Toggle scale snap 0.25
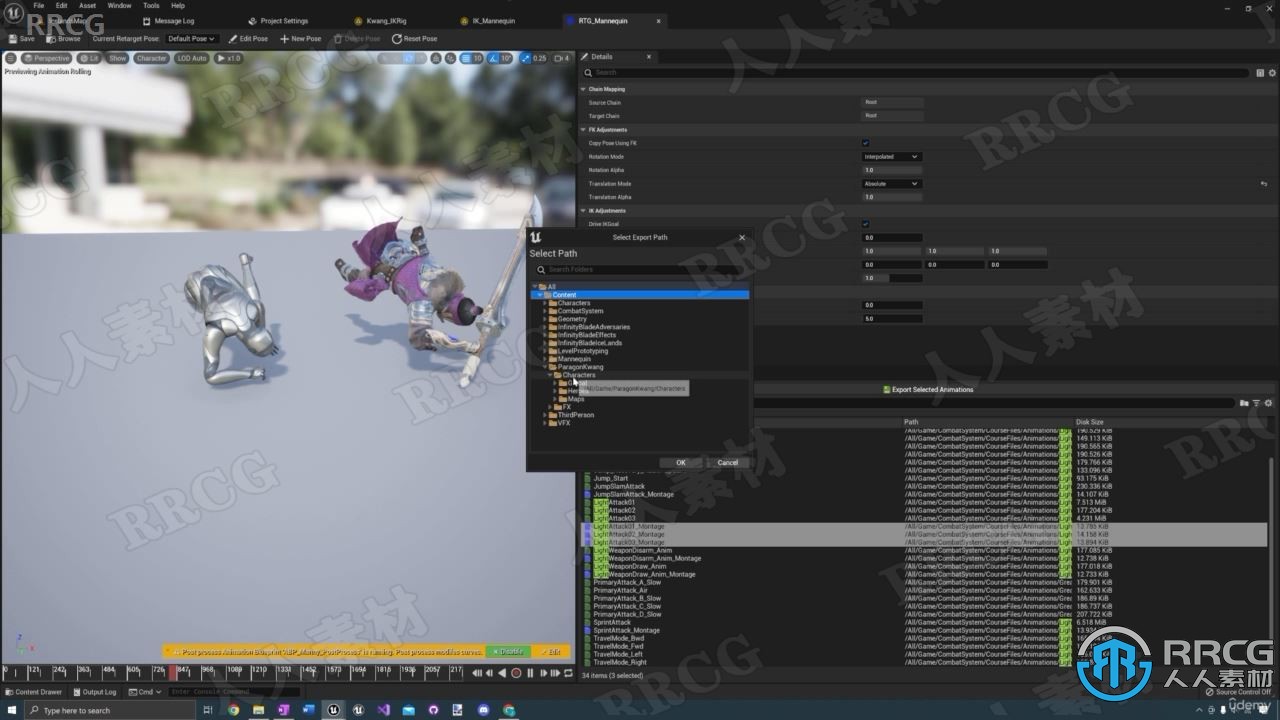 click(535, 58)
